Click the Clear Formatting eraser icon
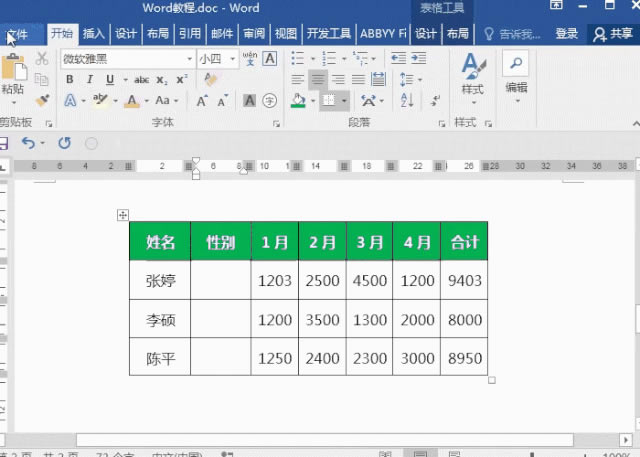 tap(211, 79)
